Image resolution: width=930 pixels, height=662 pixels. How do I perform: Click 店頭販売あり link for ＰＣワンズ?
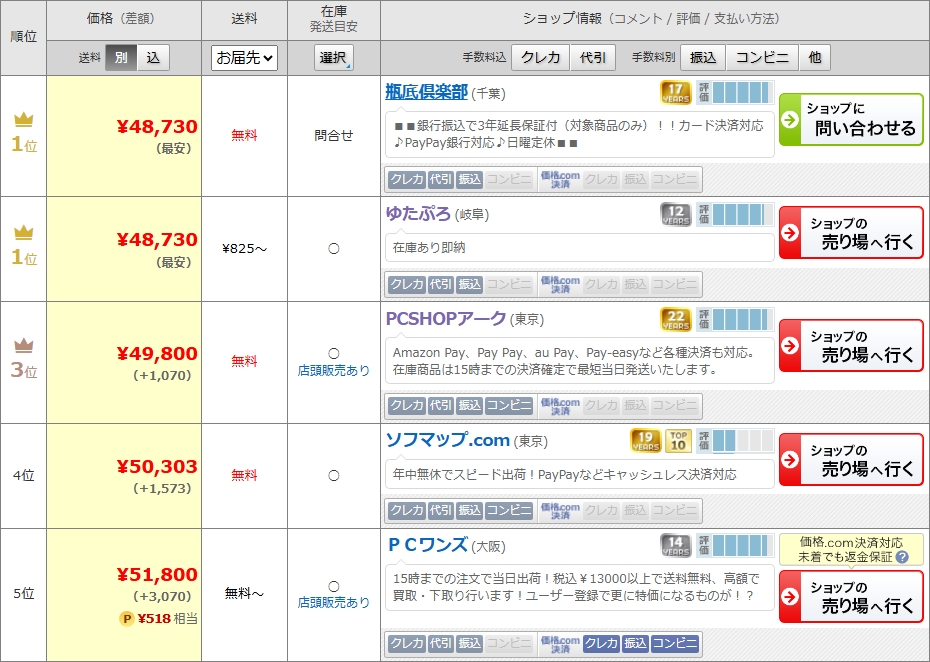tap(333, 602)
